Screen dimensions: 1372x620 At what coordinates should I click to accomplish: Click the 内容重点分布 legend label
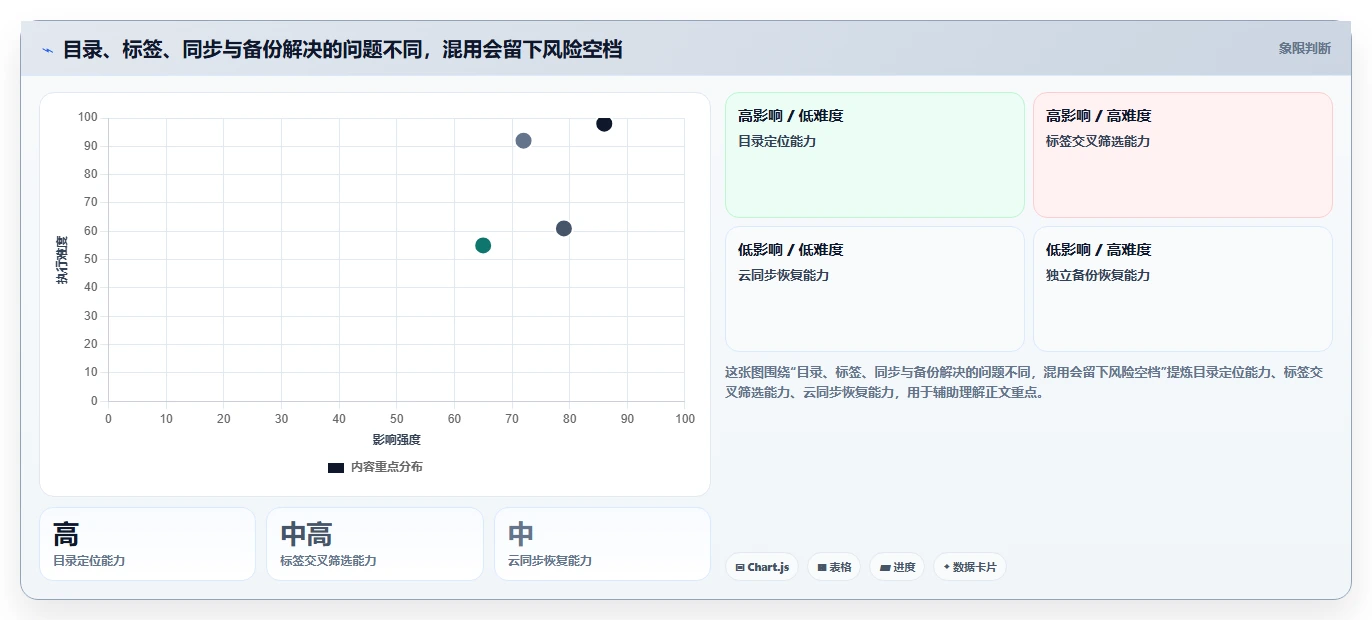tap(386, 467)
